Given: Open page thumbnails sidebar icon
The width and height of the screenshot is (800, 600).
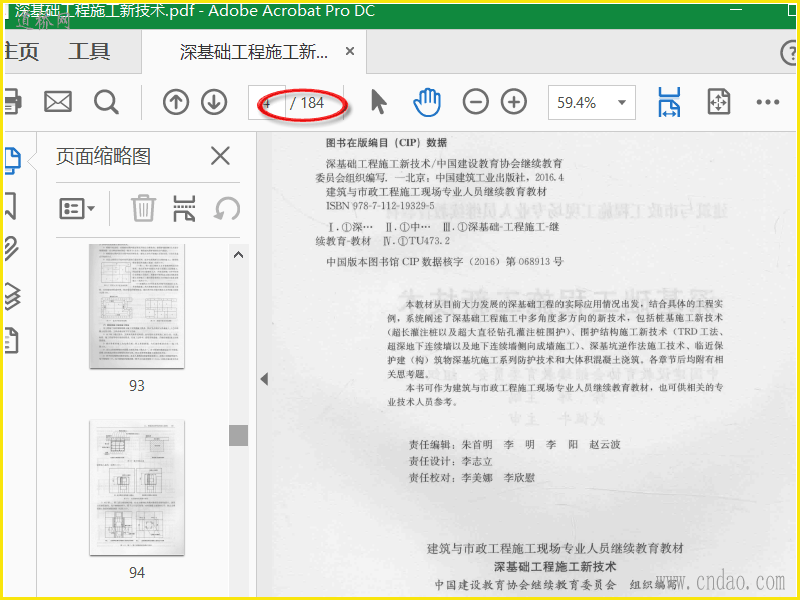Looking at the screenshot, I should point(12,160).
